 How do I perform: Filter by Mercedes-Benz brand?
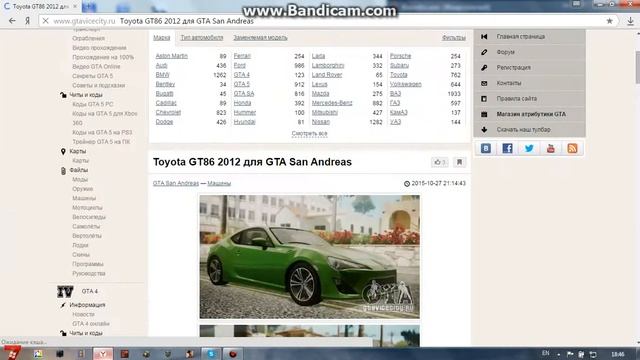(332, 103)
